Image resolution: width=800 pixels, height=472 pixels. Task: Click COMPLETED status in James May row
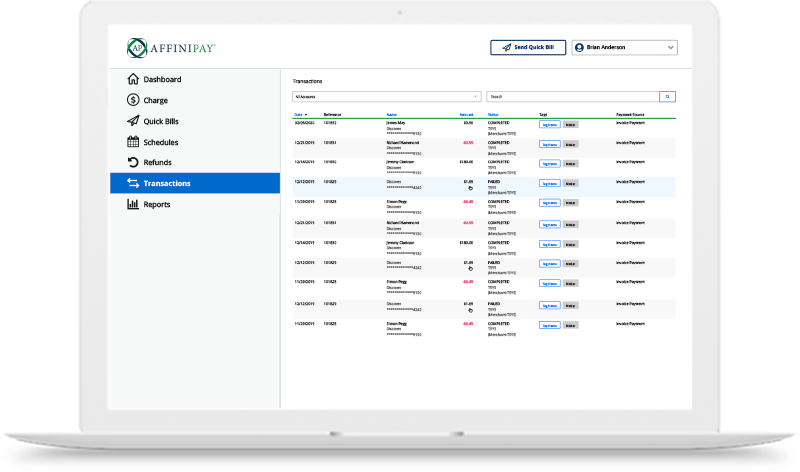tap(498, 123)
